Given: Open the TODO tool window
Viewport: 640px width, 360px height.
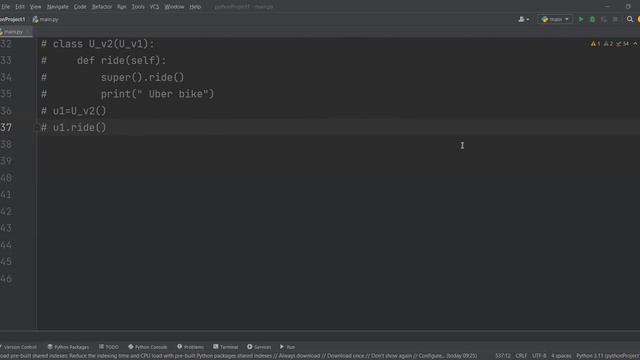Looking at the screenshot, I should [x=109, y=347].
